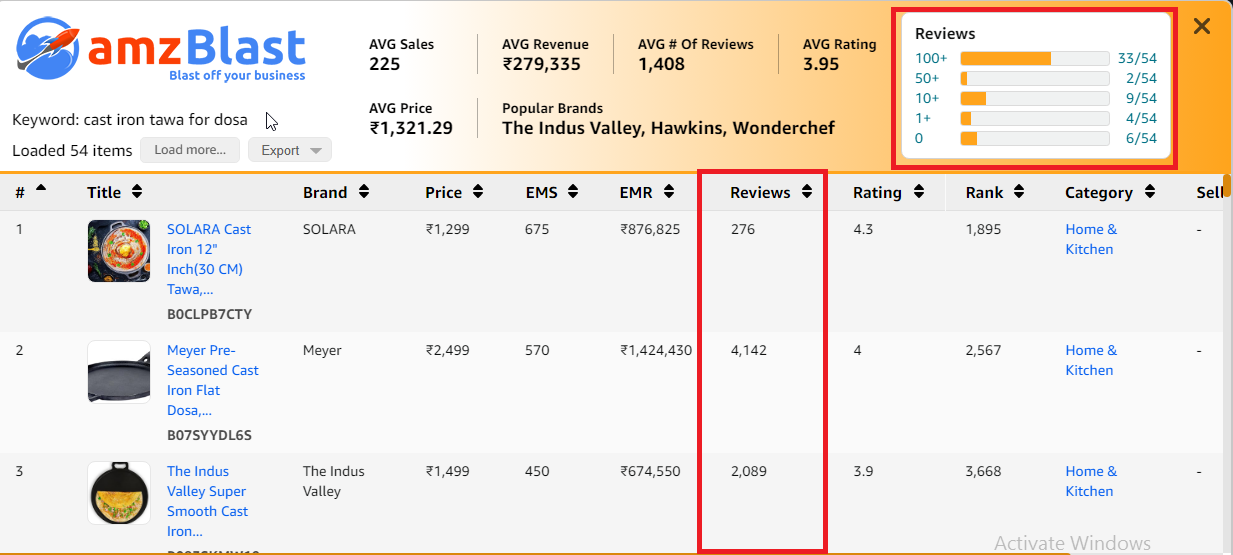Open Home & Kitchen category in row 3
Image resolution: width=1233 pixels, height=555 pixels.
(1091, 481)
